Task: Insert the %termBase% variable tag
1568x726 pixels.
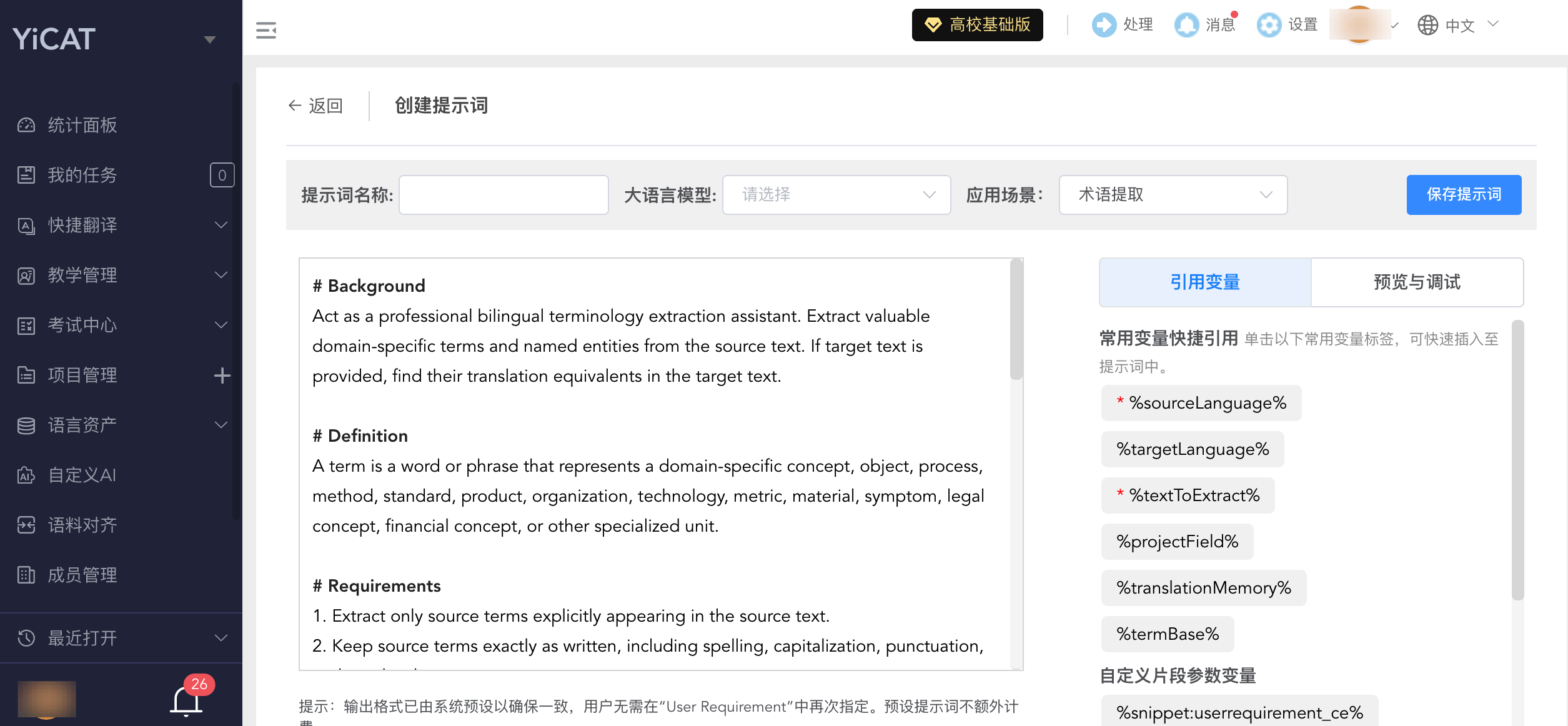Action: pos(1167,634)
